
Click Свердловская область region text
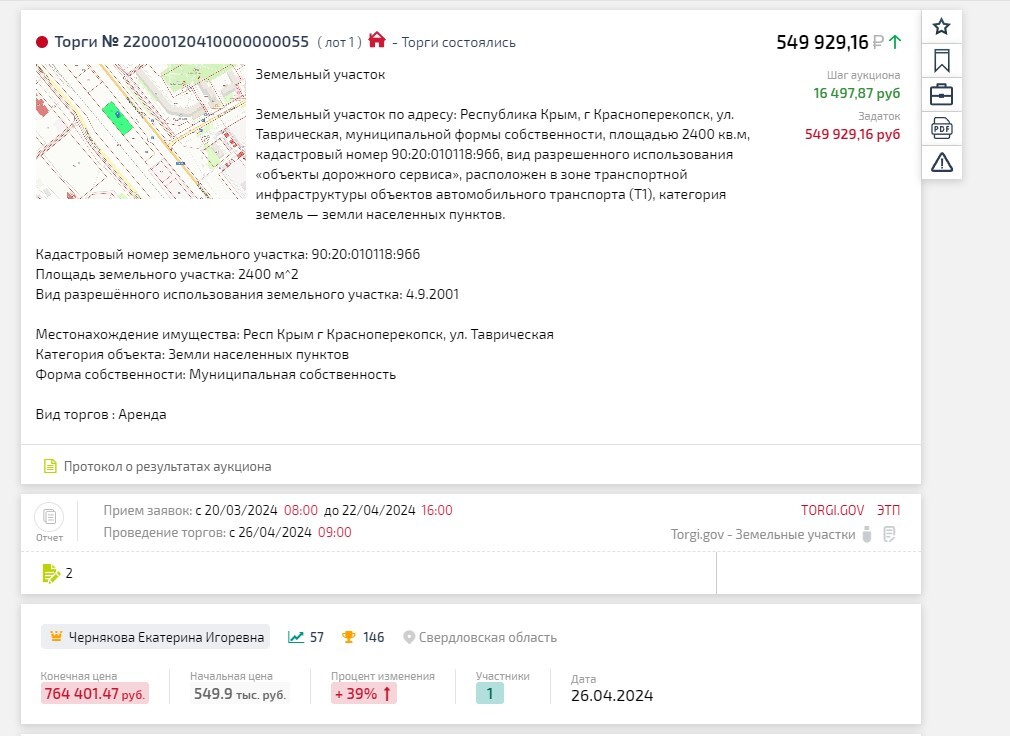click(x=488, y=637)
